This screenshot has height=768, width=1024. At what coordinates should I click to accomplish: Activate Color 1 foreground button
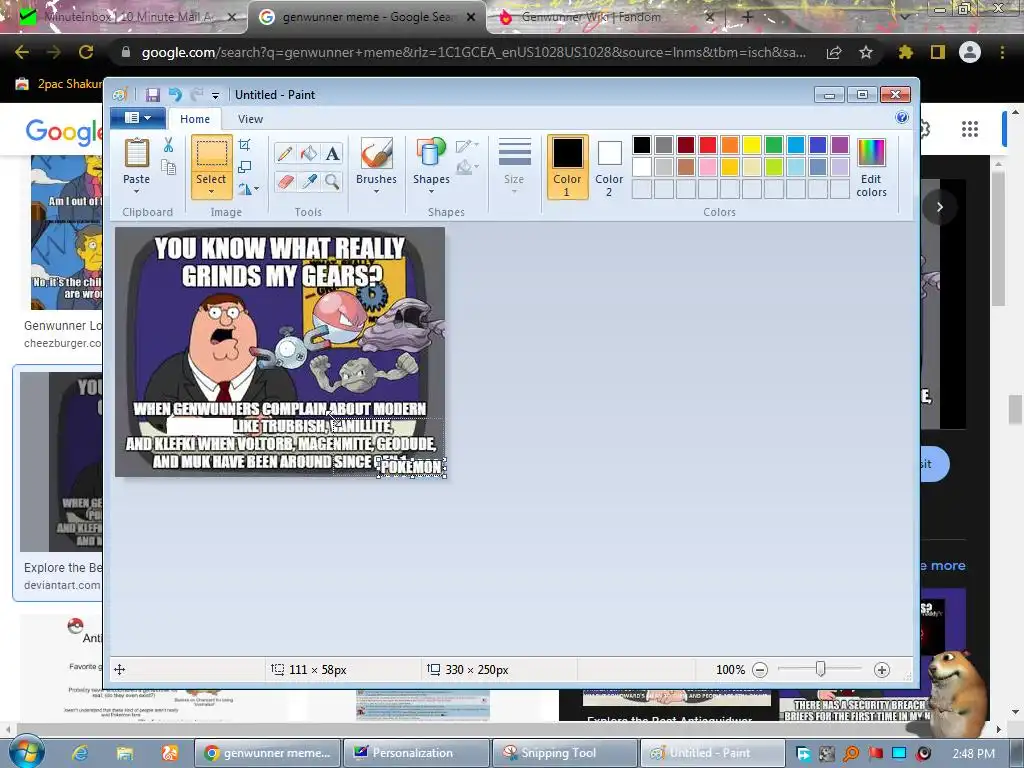tap(568, 167)
